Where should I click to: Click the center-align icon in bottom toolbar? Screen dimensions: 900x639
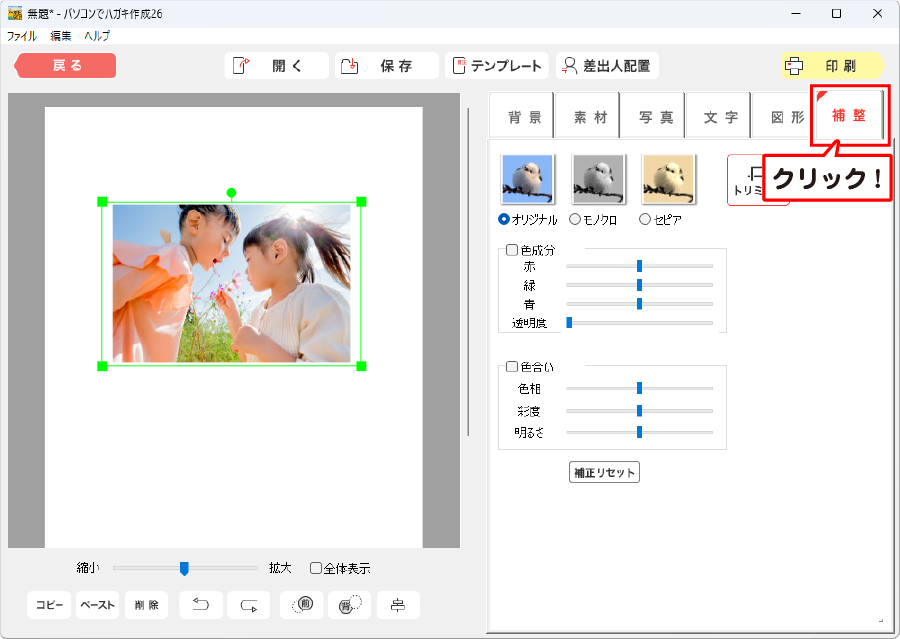398,605
